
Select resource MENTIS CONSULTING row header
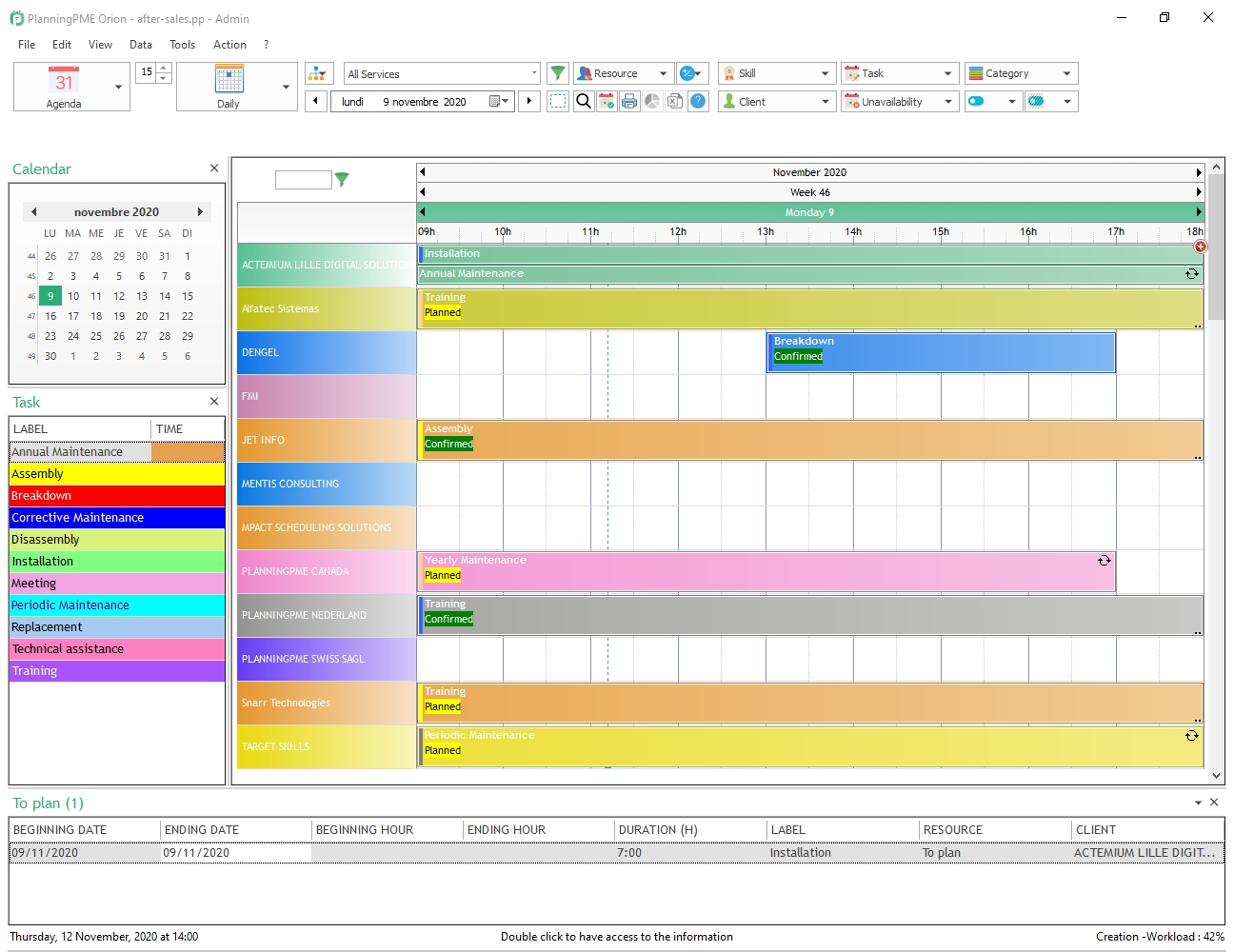coord(327,484)
